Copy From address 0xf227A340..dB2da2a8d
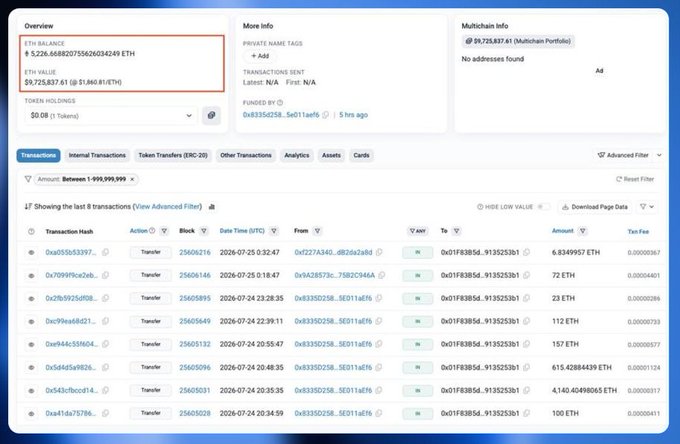The width and height of the screenshot is (680, 444). (379, 252)
